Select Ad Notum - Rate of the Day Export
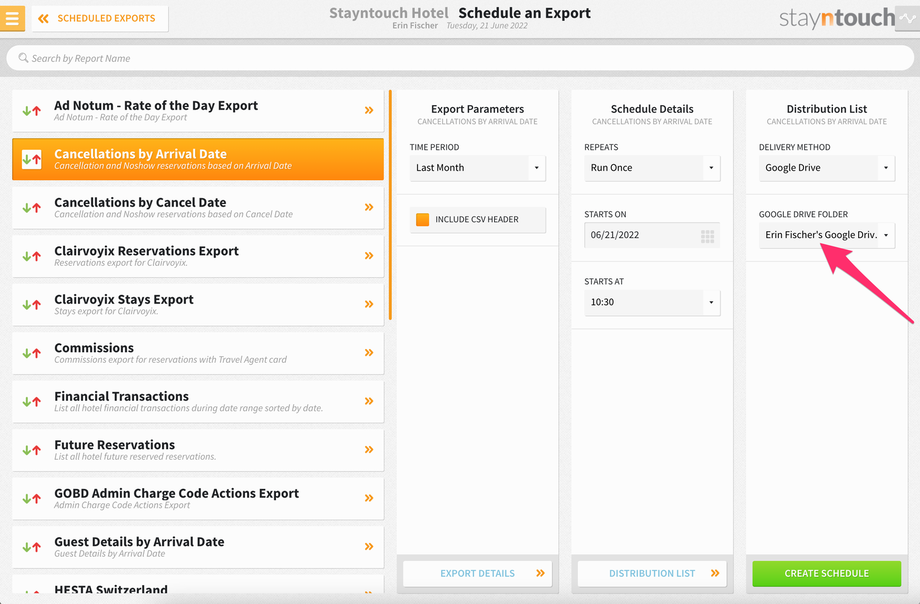920x604 pixels. click(x=198, y=110)
